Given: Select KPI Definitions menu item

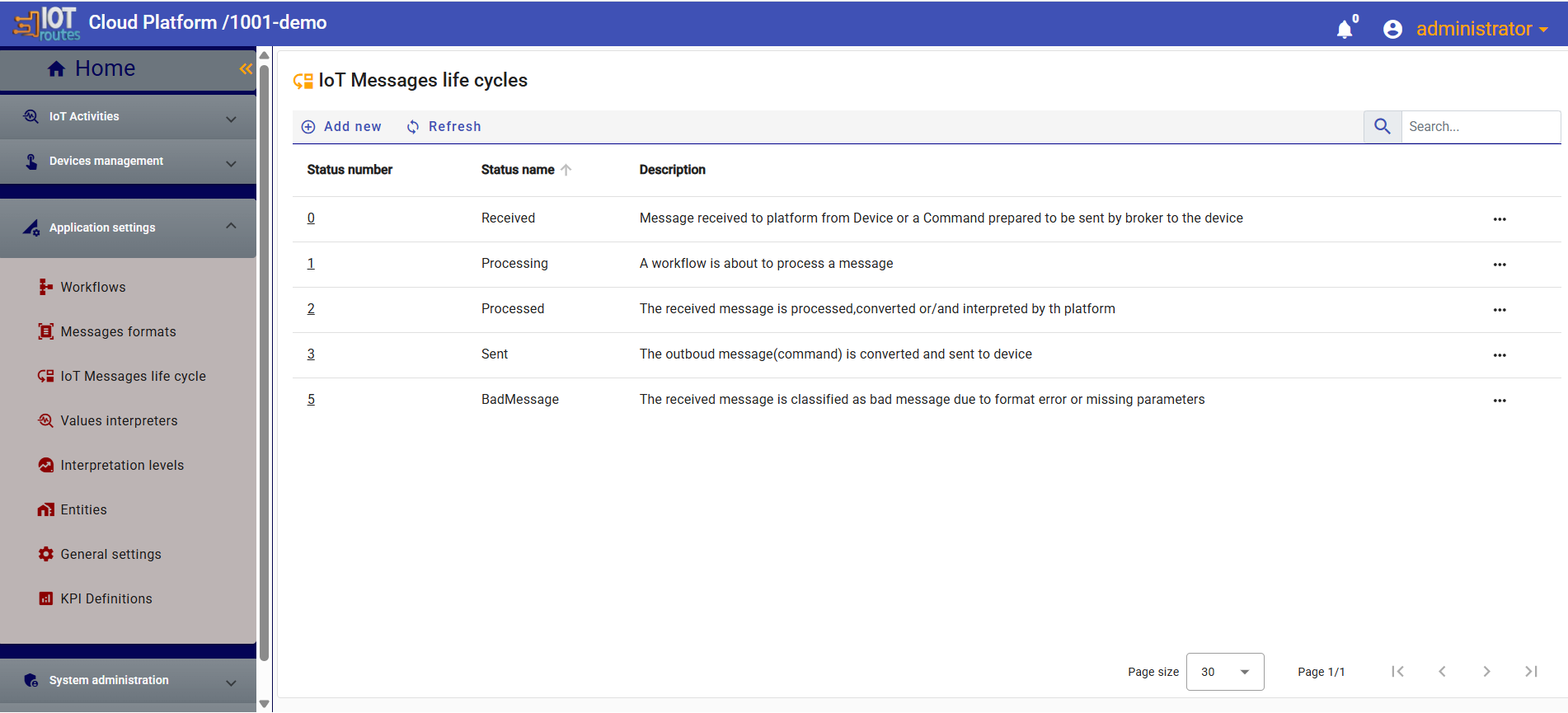Looking at the screenshot, I should coord(106,598).
